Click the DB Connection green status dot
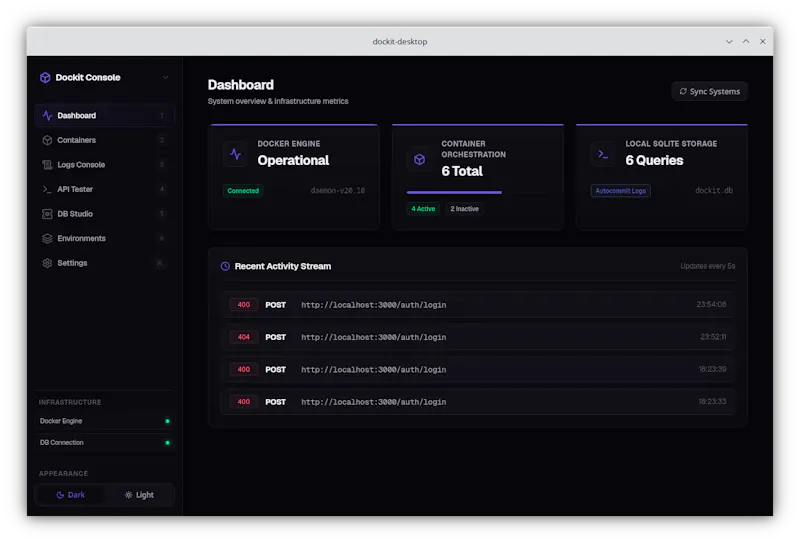This screenshot has height=543, width=800. 167,442
